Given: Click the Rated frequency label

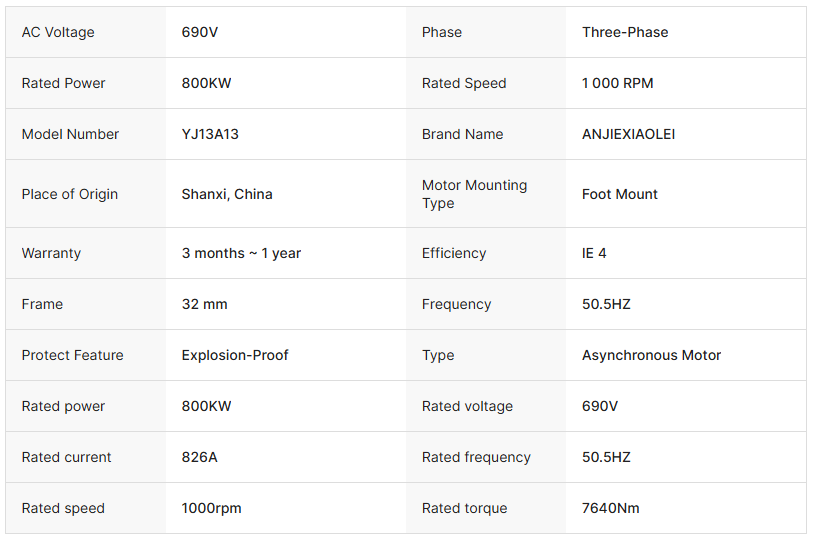Looking at the screenshot, I should pyautogui.click(x=476, y=457).
